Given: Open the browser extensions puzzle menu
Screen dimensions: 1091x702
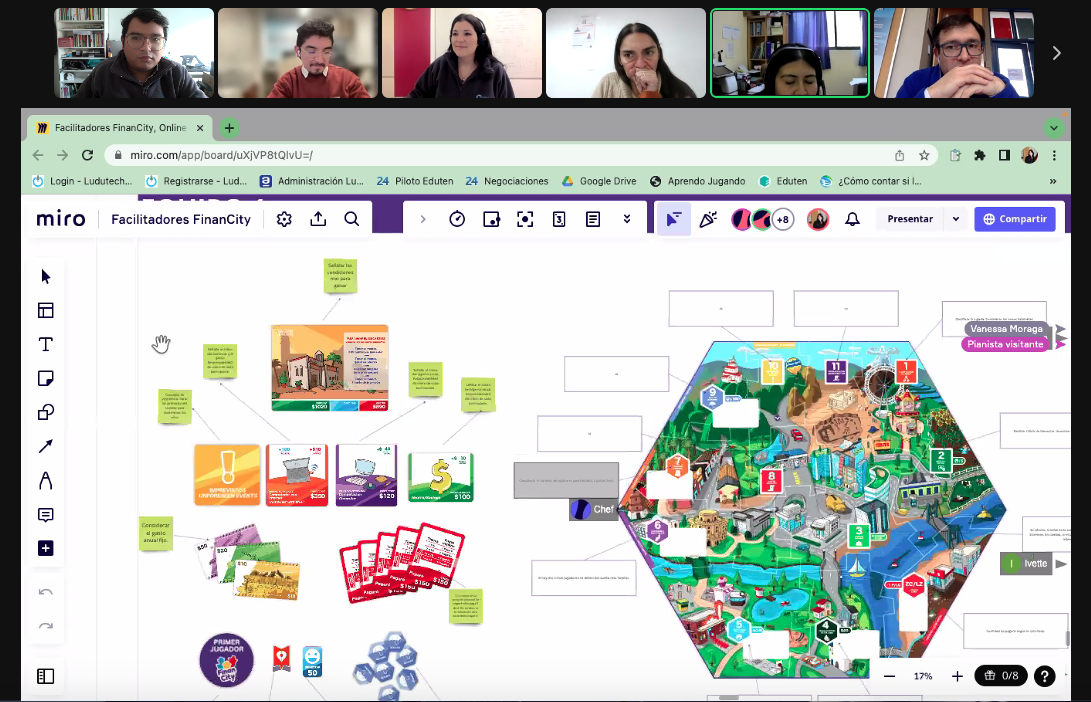Looking at the screenshot, I should [980, 155].
